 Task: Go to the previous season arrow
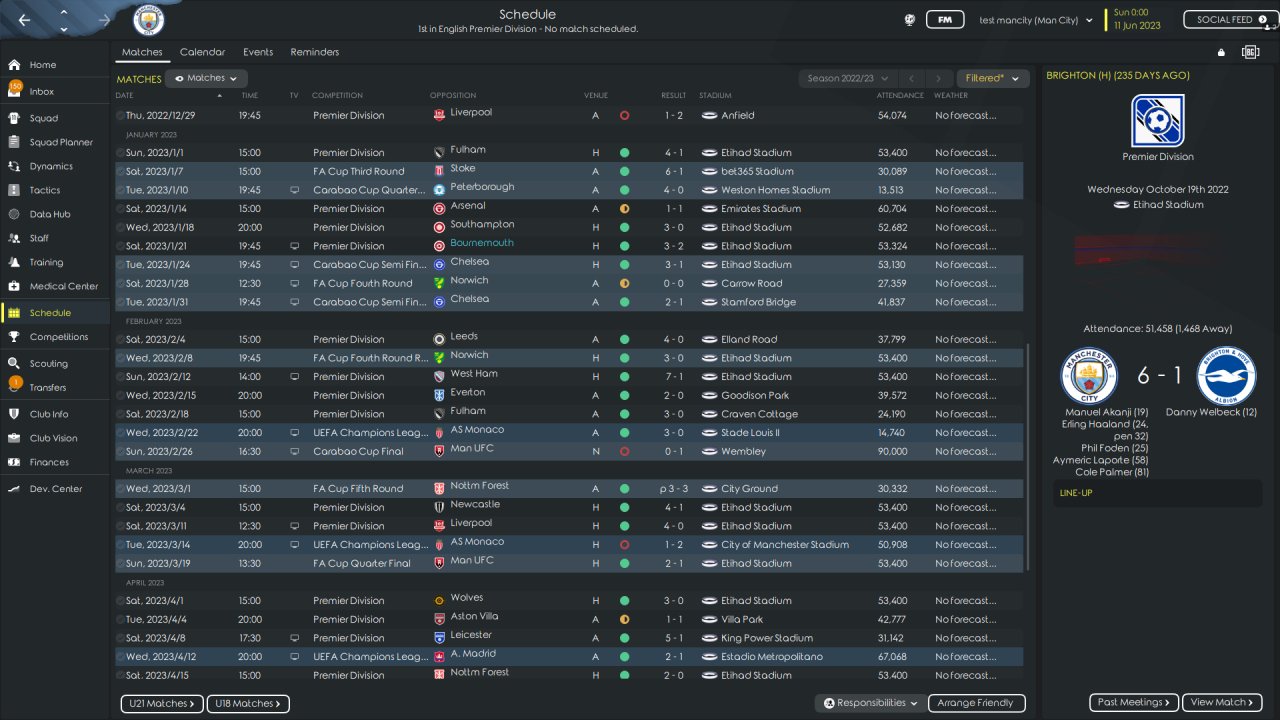coord(911,78)
